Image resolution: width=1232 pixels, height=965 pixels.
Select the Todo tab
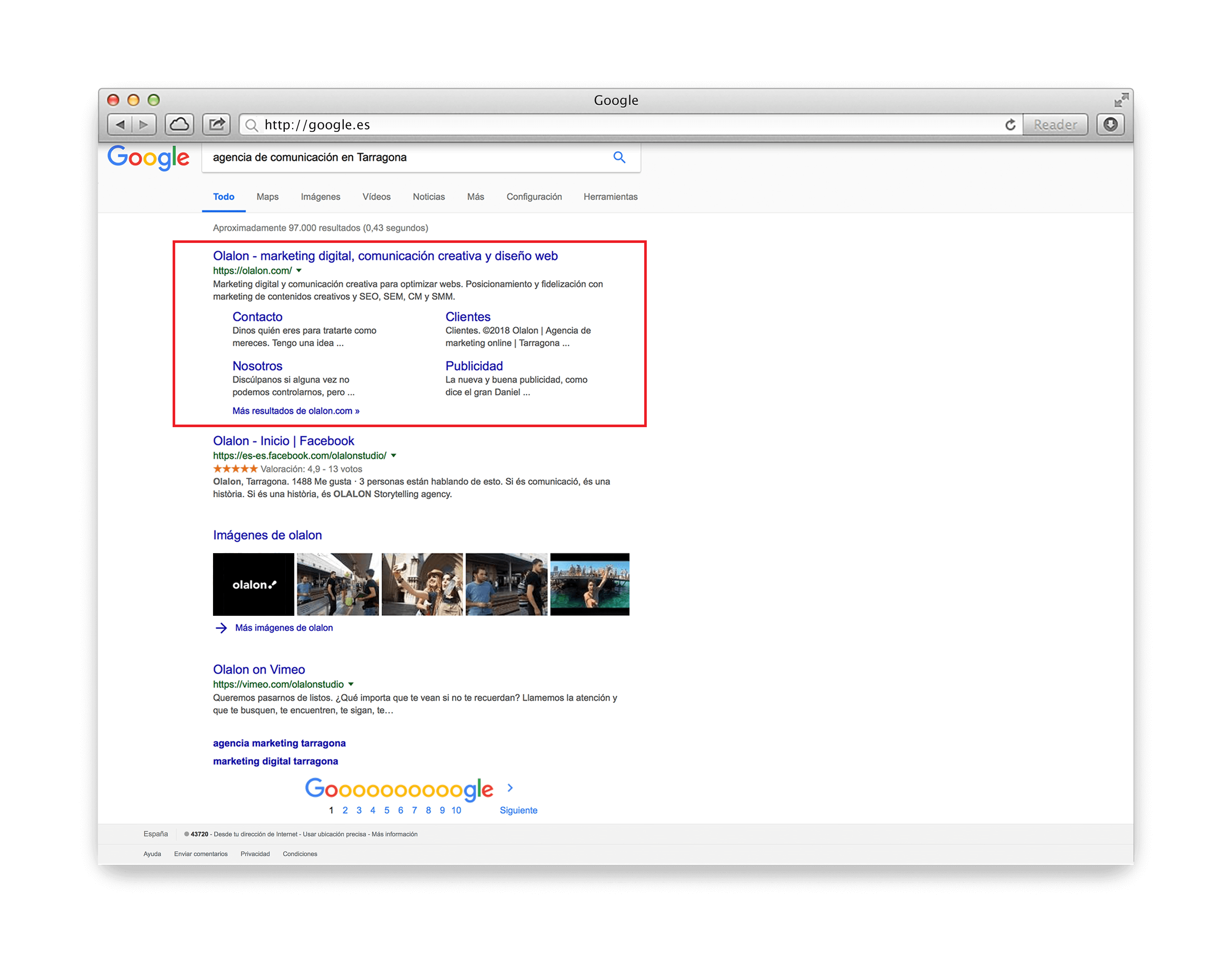click(223, 197)
